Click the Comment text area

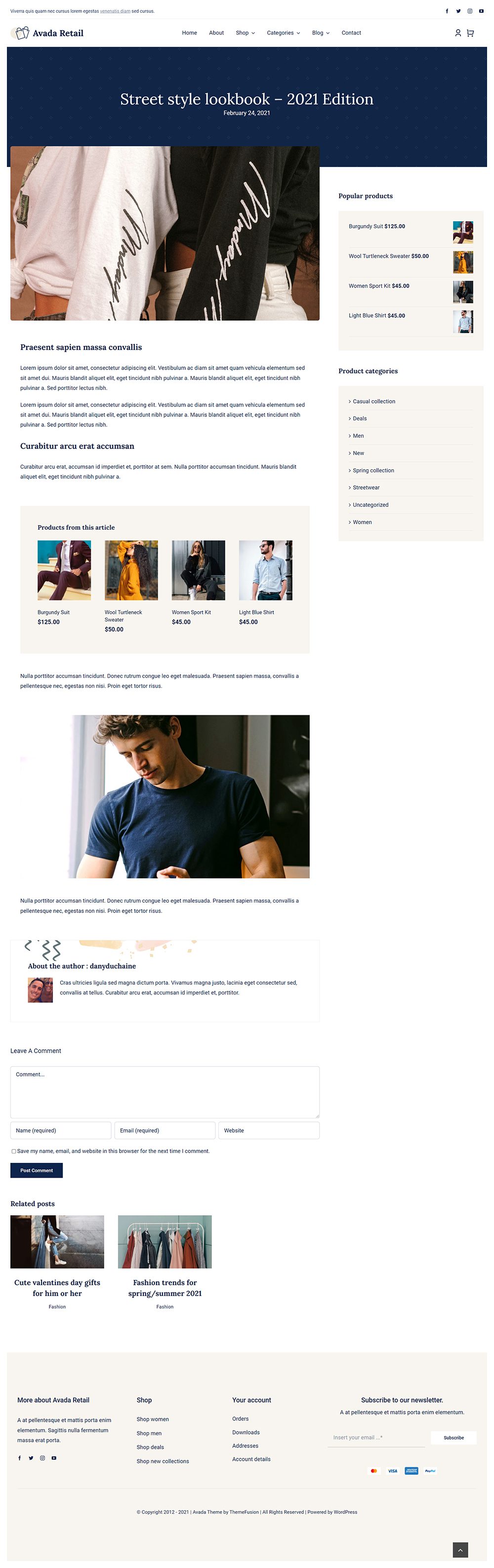(165, 1091)
